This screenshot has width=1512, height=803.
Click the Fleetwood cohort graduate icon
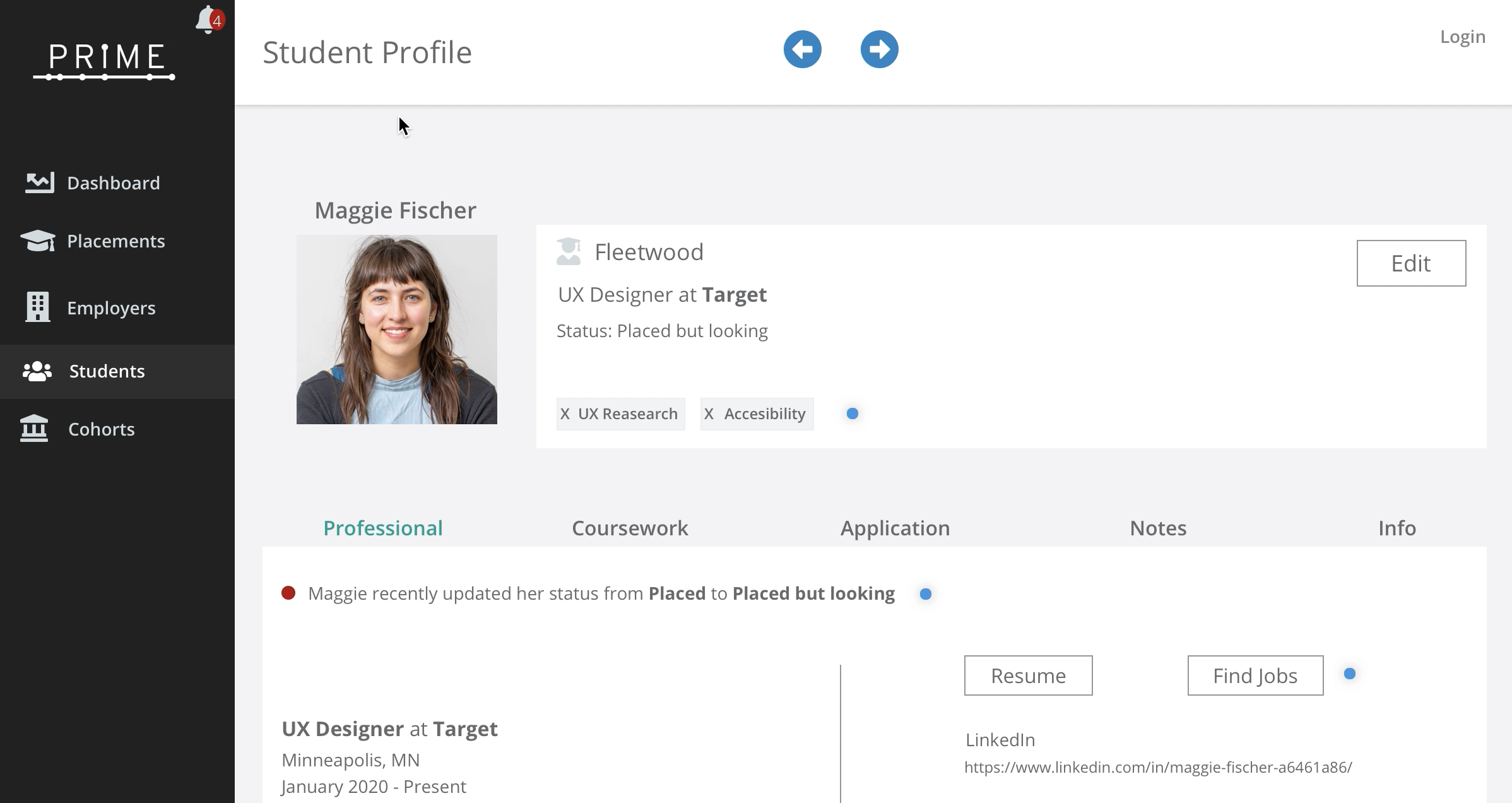568,252
